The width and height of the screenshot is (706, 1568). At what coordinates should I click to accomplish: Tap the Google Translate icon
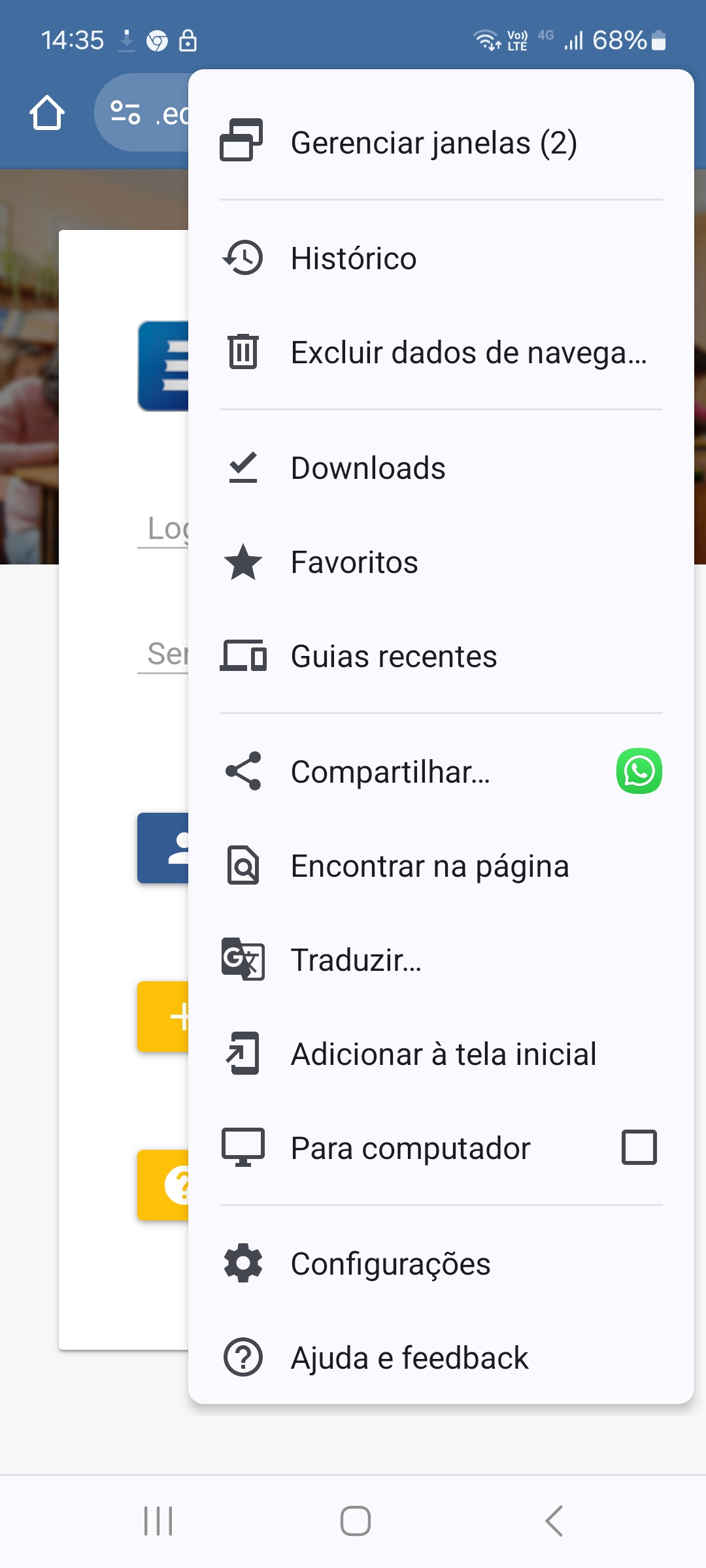pos(243,959)
